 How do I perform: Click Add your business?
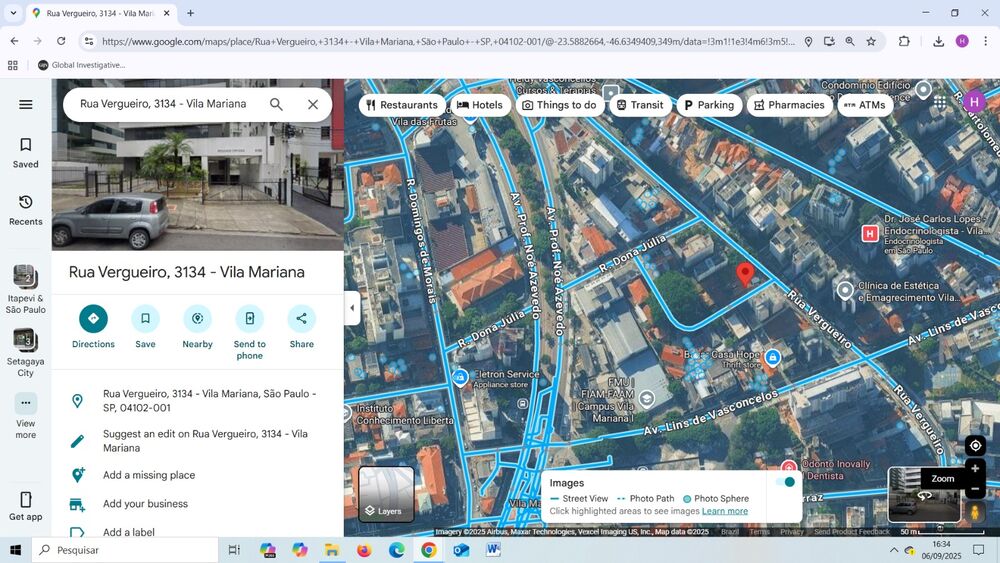pos(198,504)
